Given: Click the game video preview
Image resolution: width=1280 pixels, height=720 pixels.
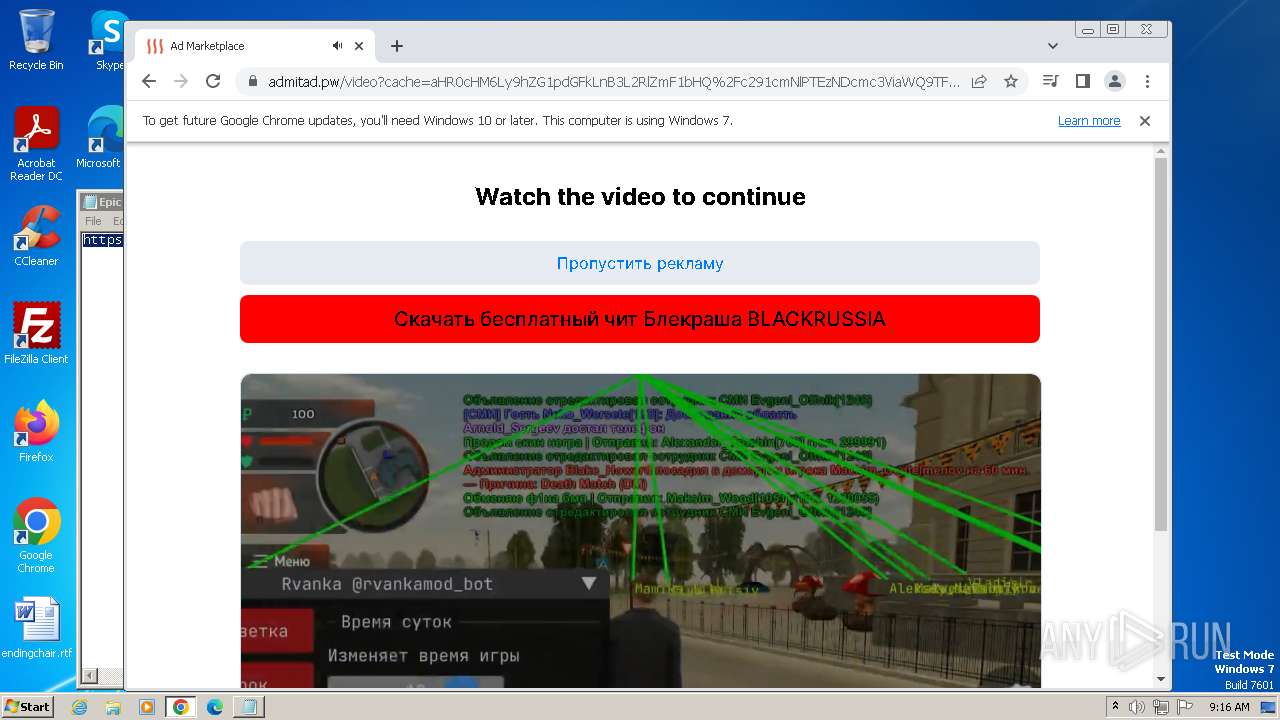Looking at the screenshot, I should point(640,530).
